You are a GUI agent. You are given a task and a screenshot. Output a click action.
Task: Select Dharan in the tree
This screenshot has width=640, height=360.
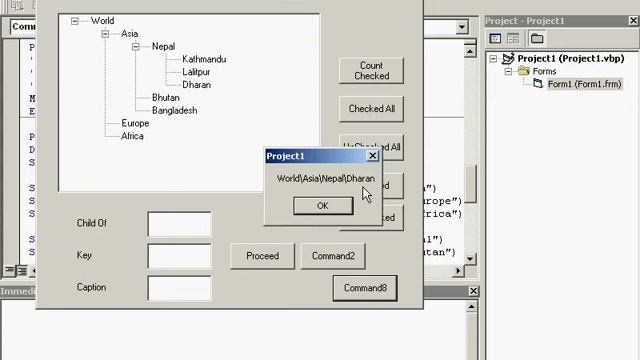(x=196, y=85)
